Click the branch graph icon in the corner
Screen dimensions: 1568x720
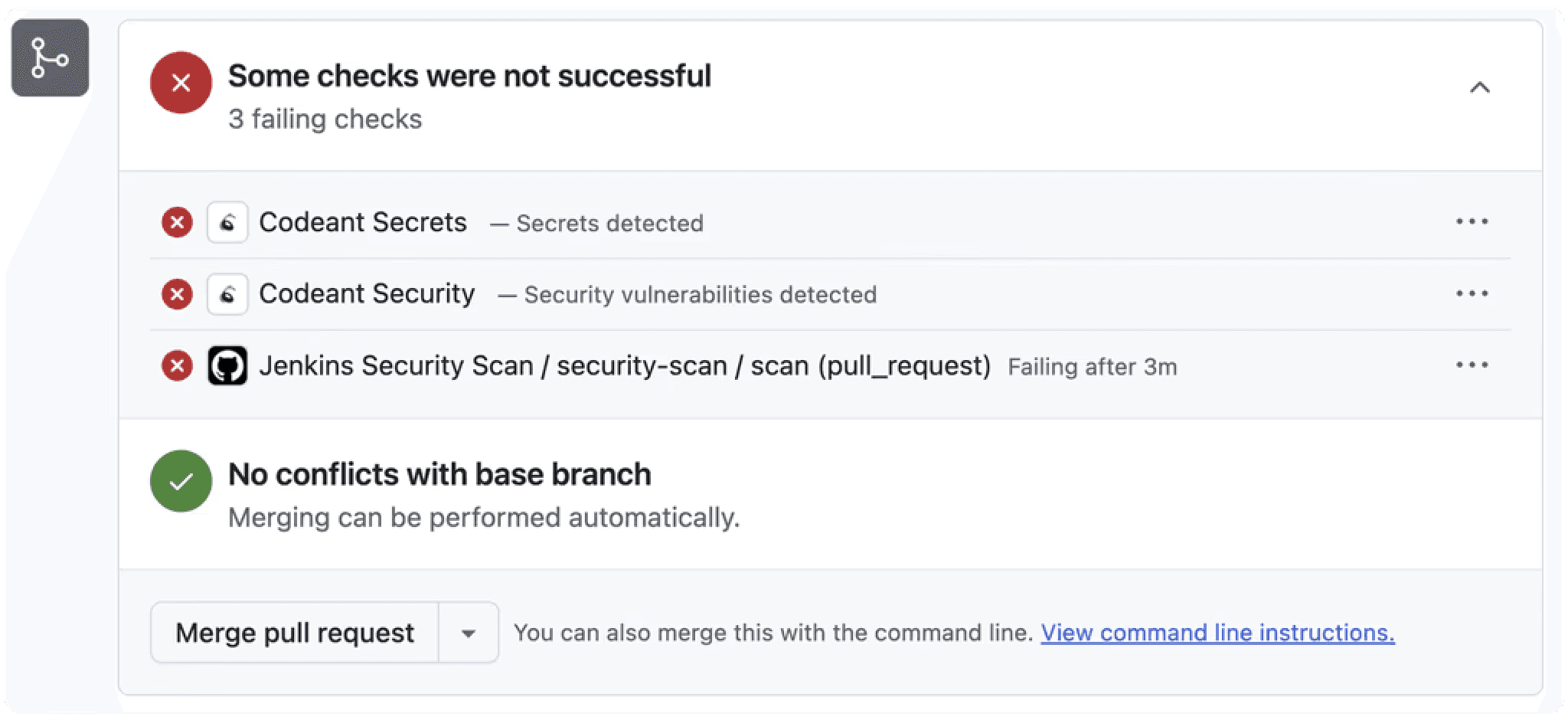[x=50, y=57]
